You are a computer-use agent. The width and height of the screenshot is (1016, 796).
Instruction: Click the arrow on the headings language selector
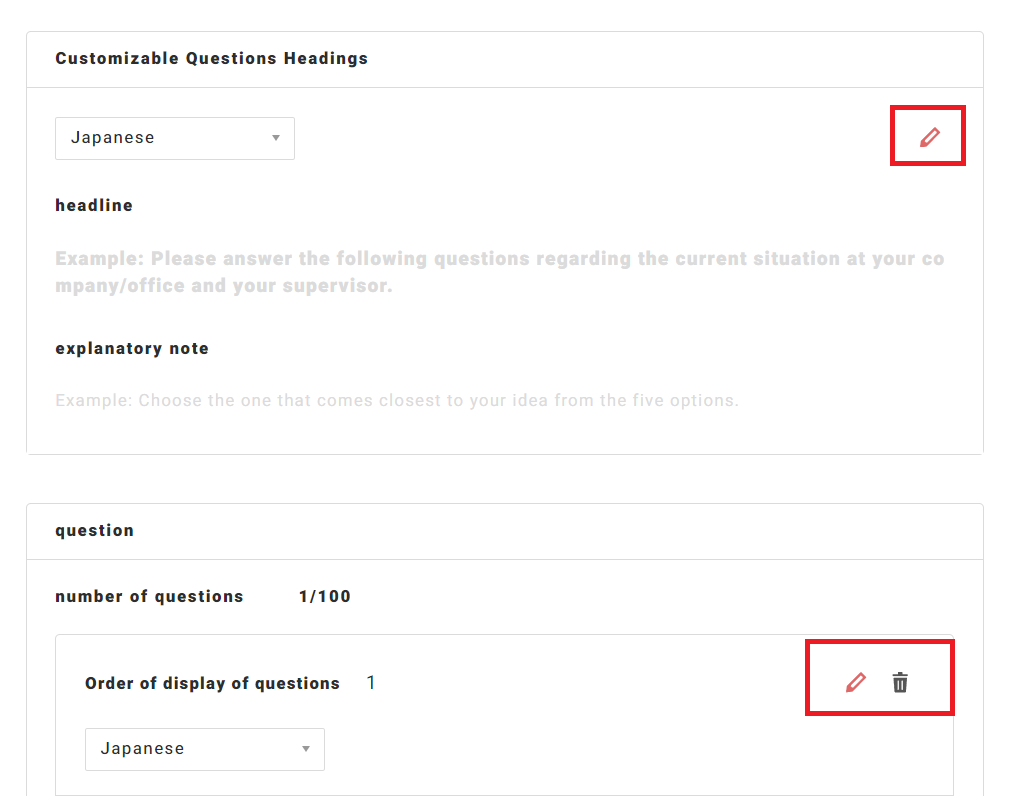[276, 138]
